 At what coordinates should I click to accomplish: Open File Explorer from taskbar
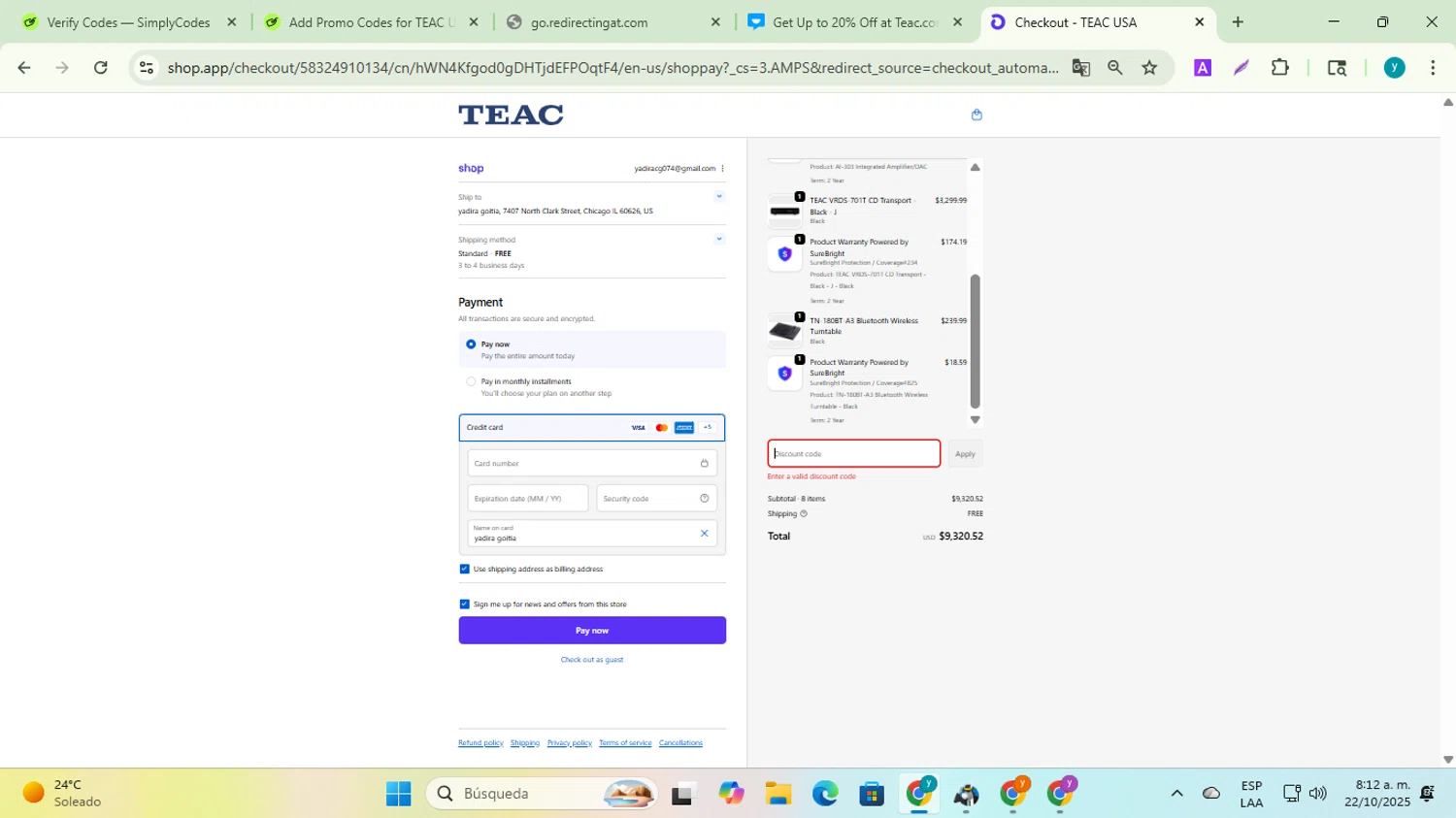778,794
